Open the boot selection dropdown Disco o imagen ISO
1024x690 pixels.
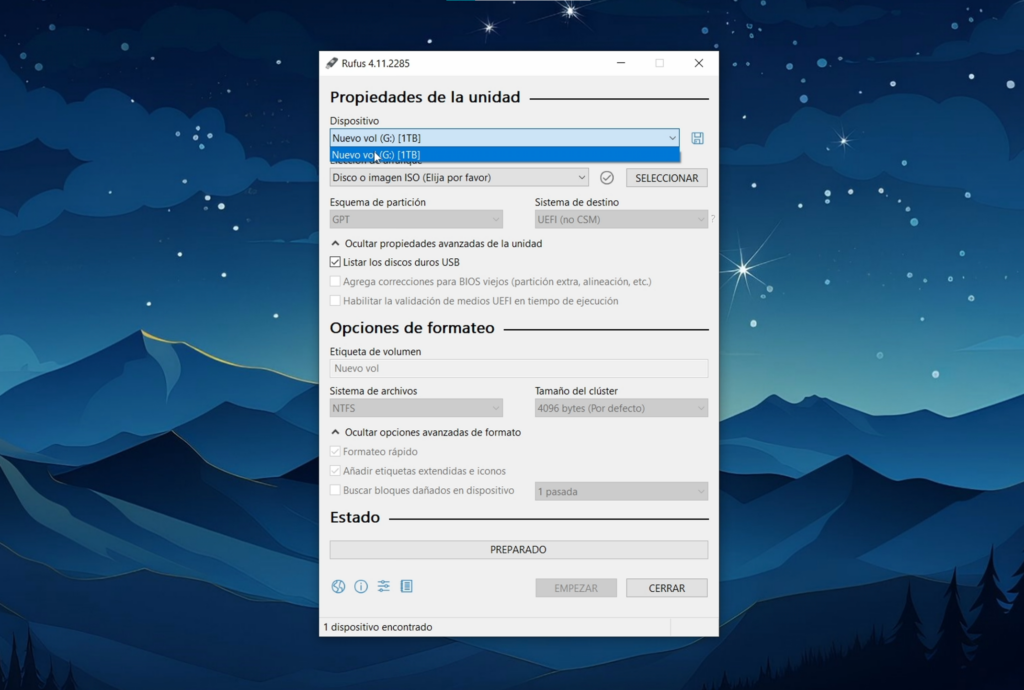coord(459,178)
